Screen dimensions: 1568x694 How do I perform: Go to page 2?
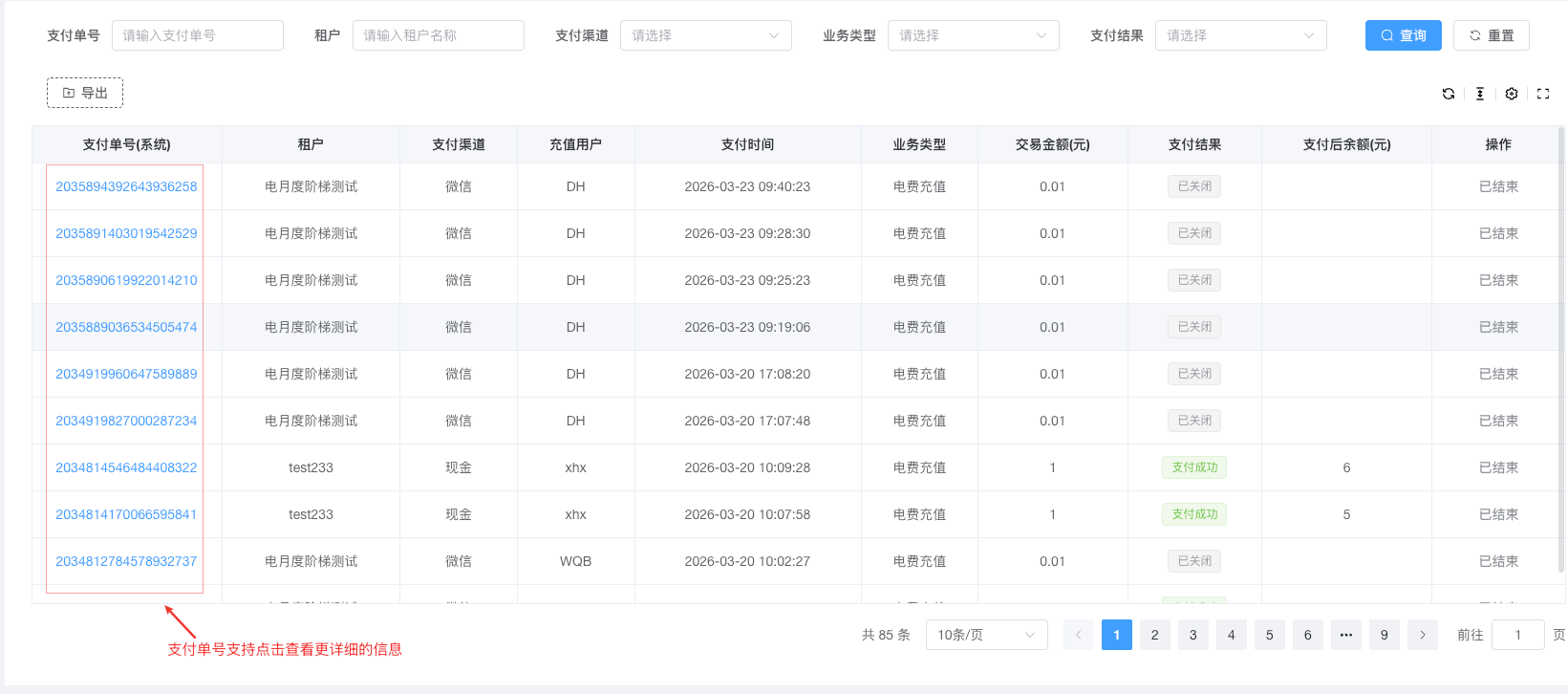tap(1155, 635)
